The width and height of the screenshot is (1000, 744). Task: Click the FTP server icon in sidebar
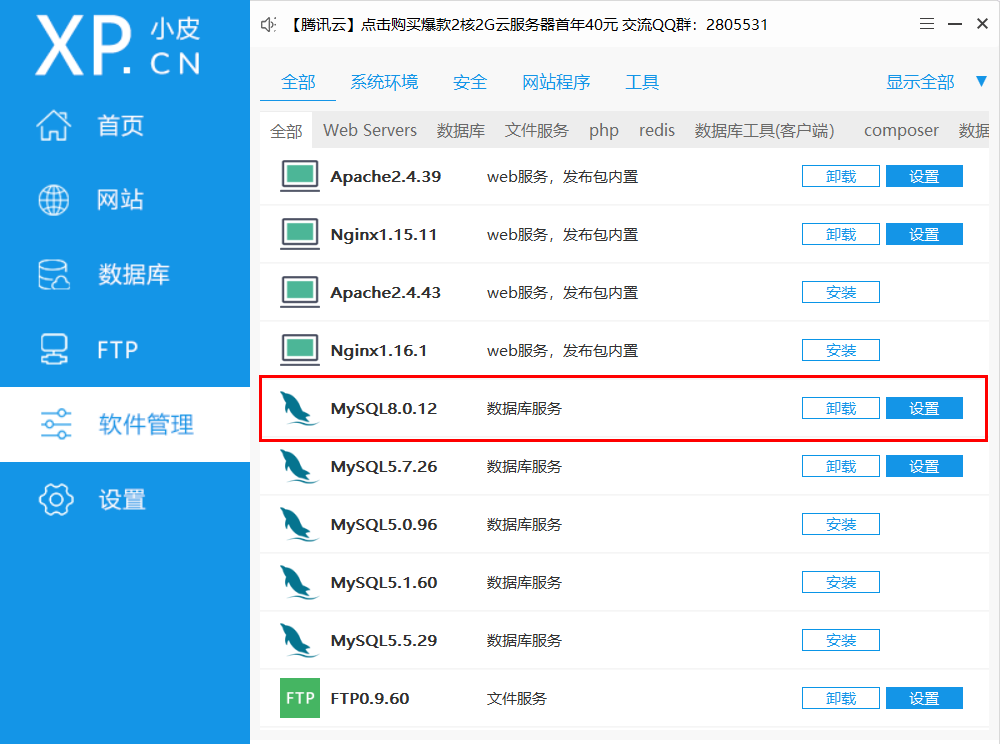pos(54,349)
